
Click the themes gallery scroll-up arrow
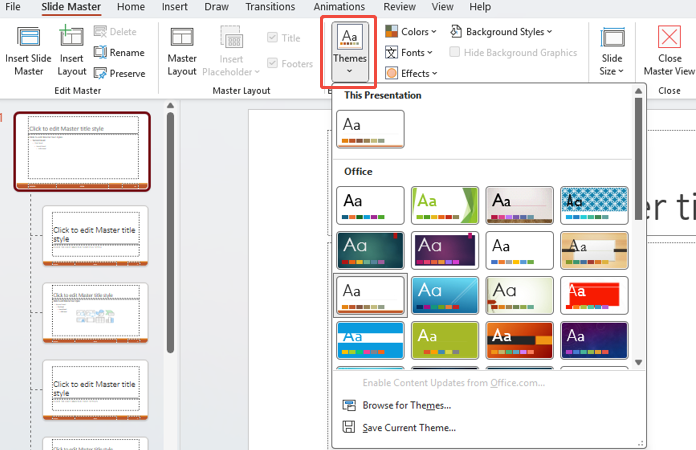click(638, 91)
